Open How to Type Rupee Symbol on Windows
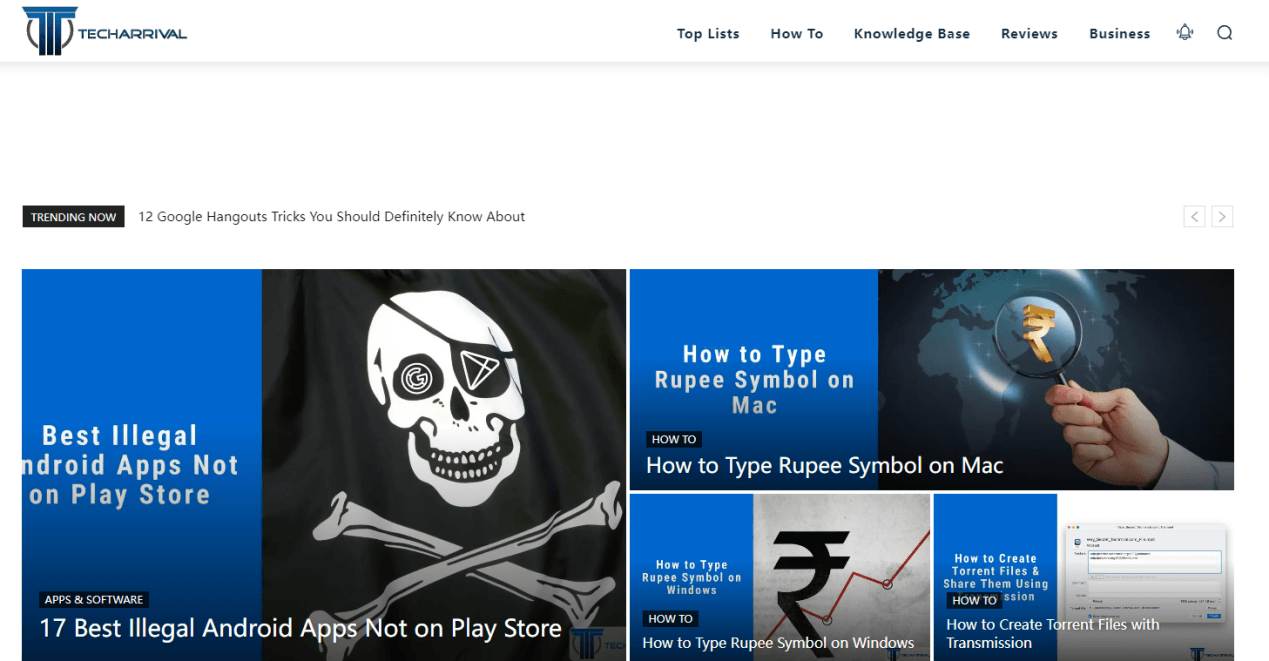 tap(778, 643)
